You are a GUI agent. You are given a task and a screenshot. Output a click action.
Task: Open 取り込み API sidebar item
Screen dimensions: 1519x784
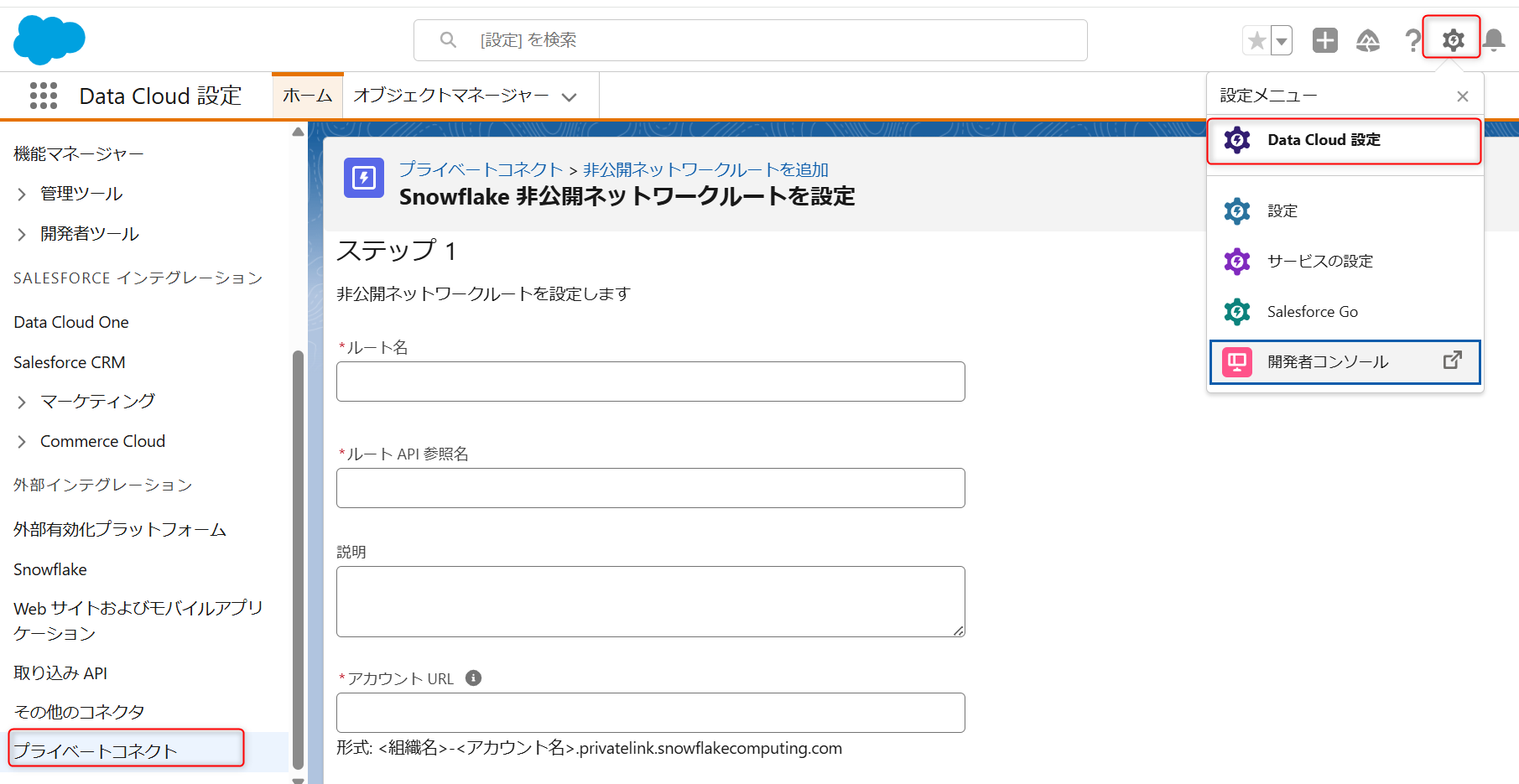[60, 673]
